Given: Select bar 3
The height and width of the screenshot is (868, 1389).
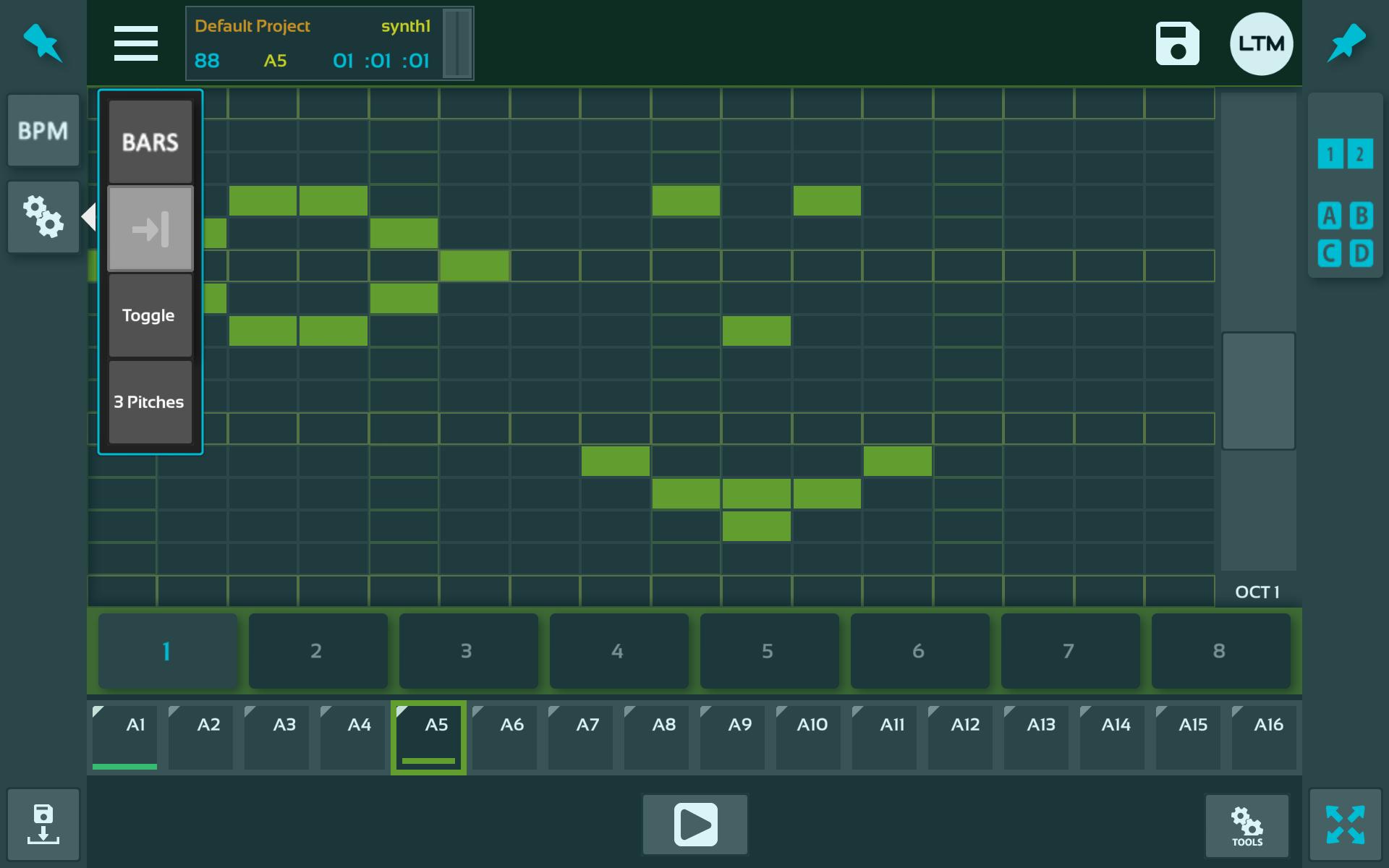Looking at the screenshot, I should pyautogui.click(x=468, y=651).
